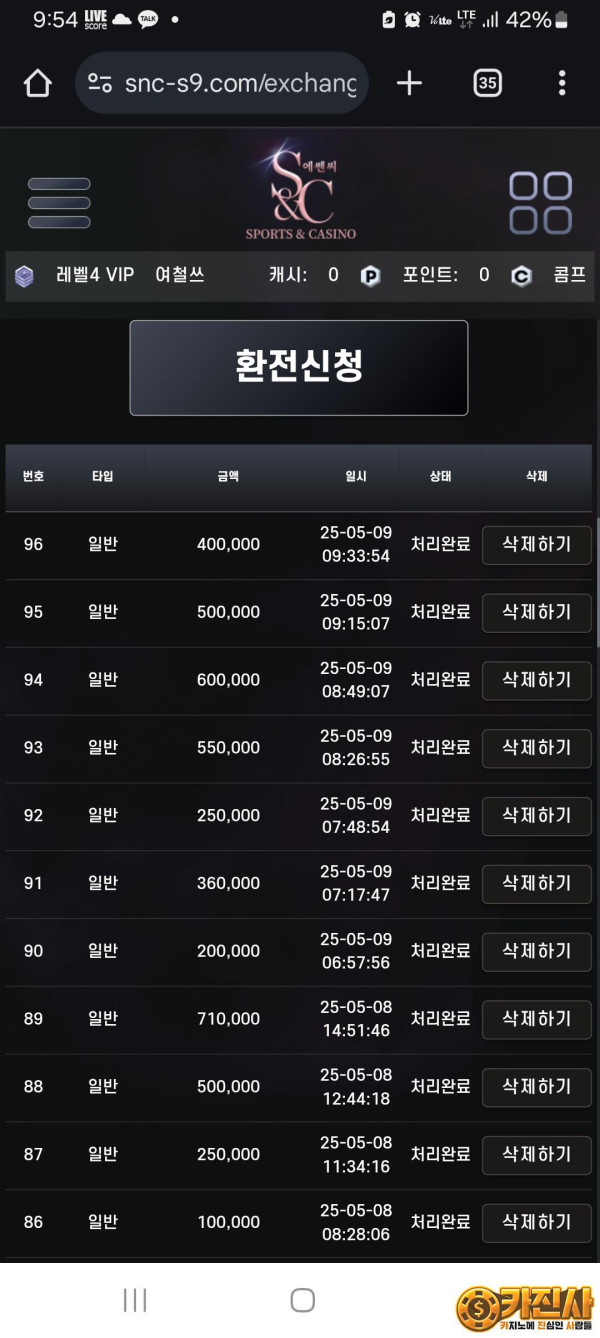The image size is (600, 1338).
Task: Delete withdrawal record number 92
Action: [536, 816]
